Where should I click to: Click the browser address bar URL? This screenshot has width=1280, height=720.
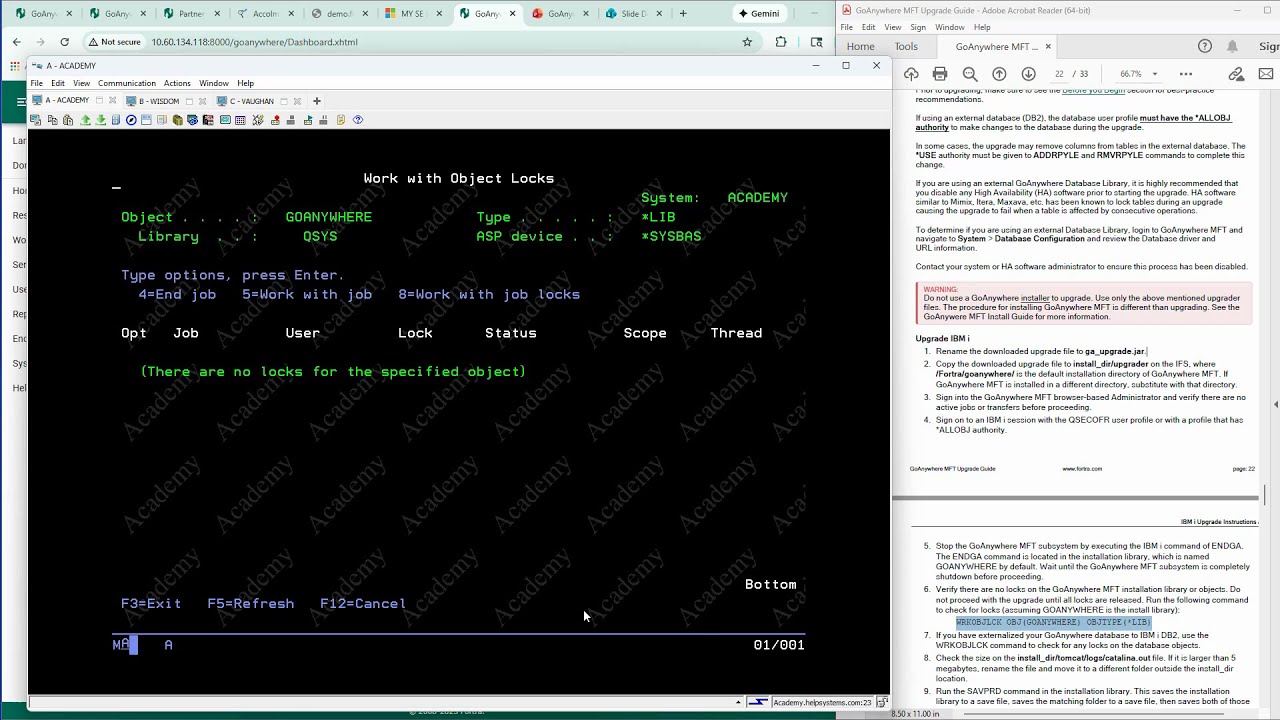pos(254,42)
